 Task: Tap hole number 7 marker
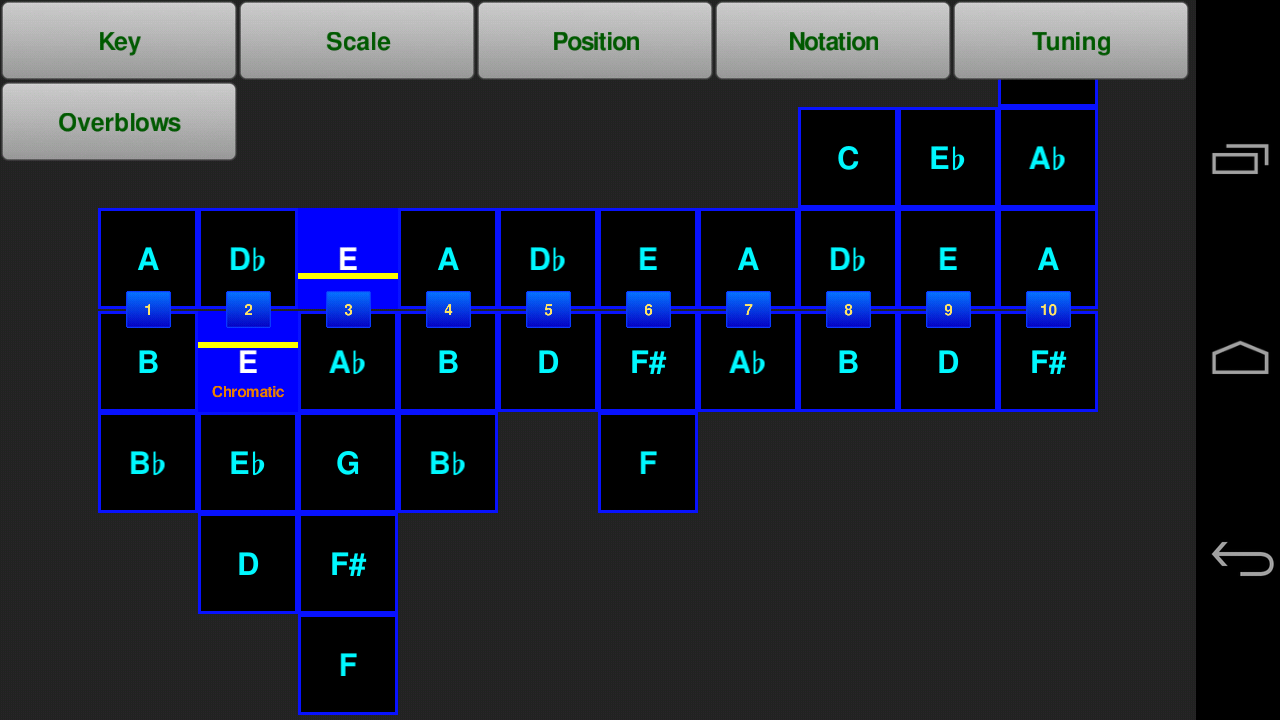(x=748, y=310)
